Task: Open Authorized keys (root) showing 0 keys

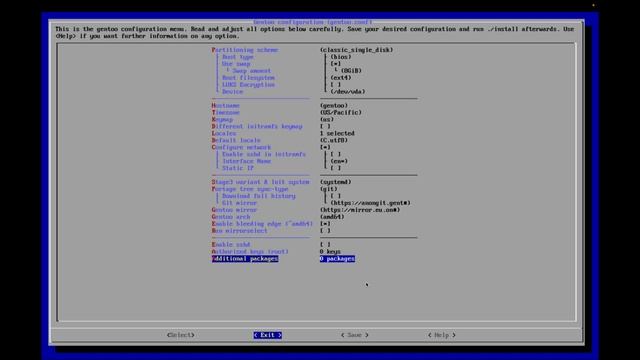Action: click(276, 251)
